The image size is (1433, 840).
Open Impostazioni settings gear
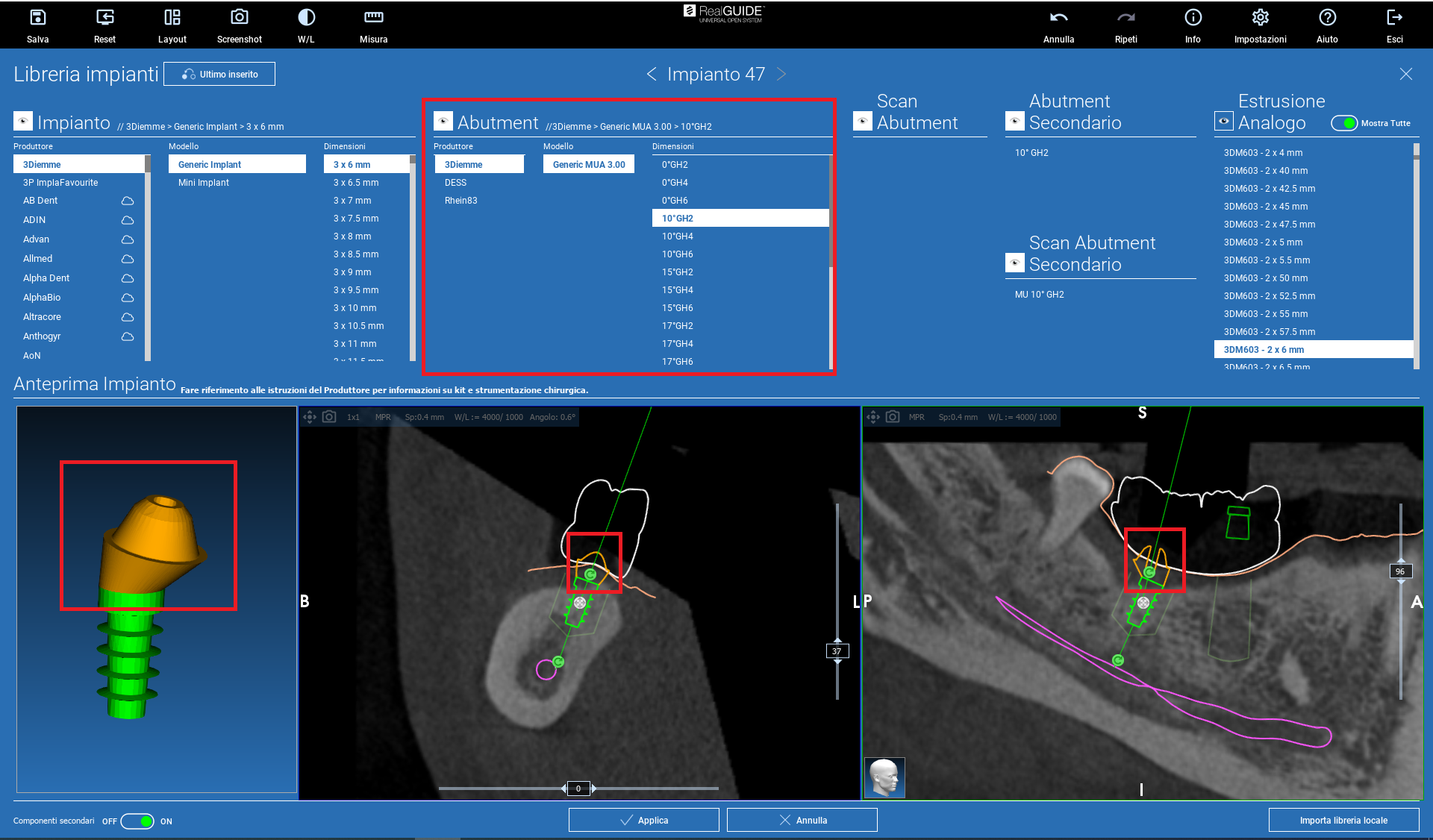coord(1260,18)
